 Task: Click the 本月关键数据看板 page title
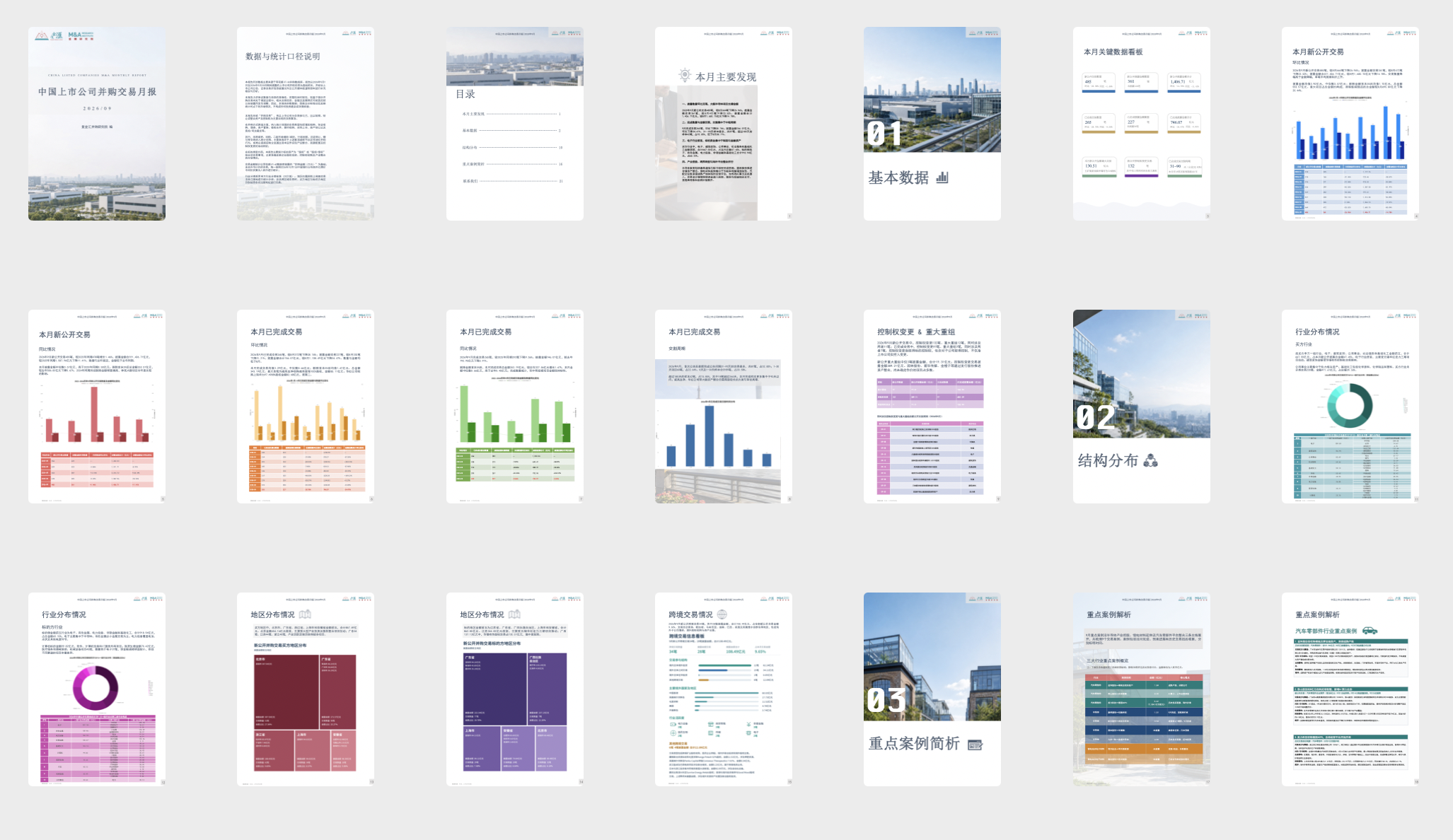tap(1113, 52)
